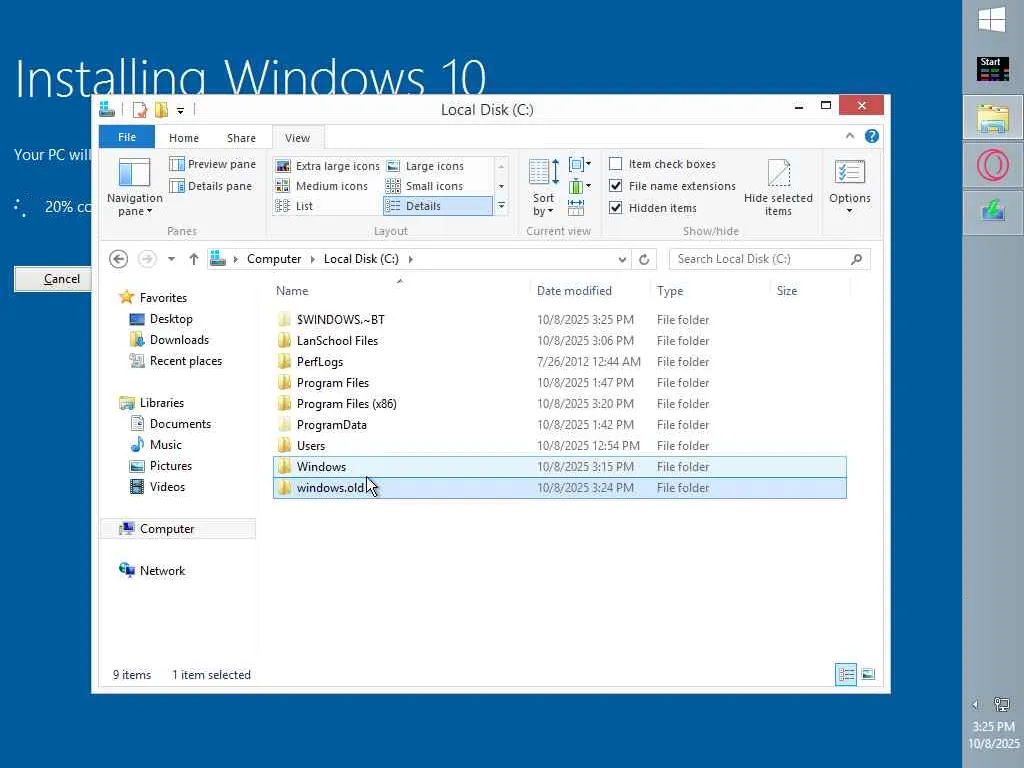Collapse the ribbon with the chevron
The width and height of the screenshot is (1024, 768).
[850, 136]
